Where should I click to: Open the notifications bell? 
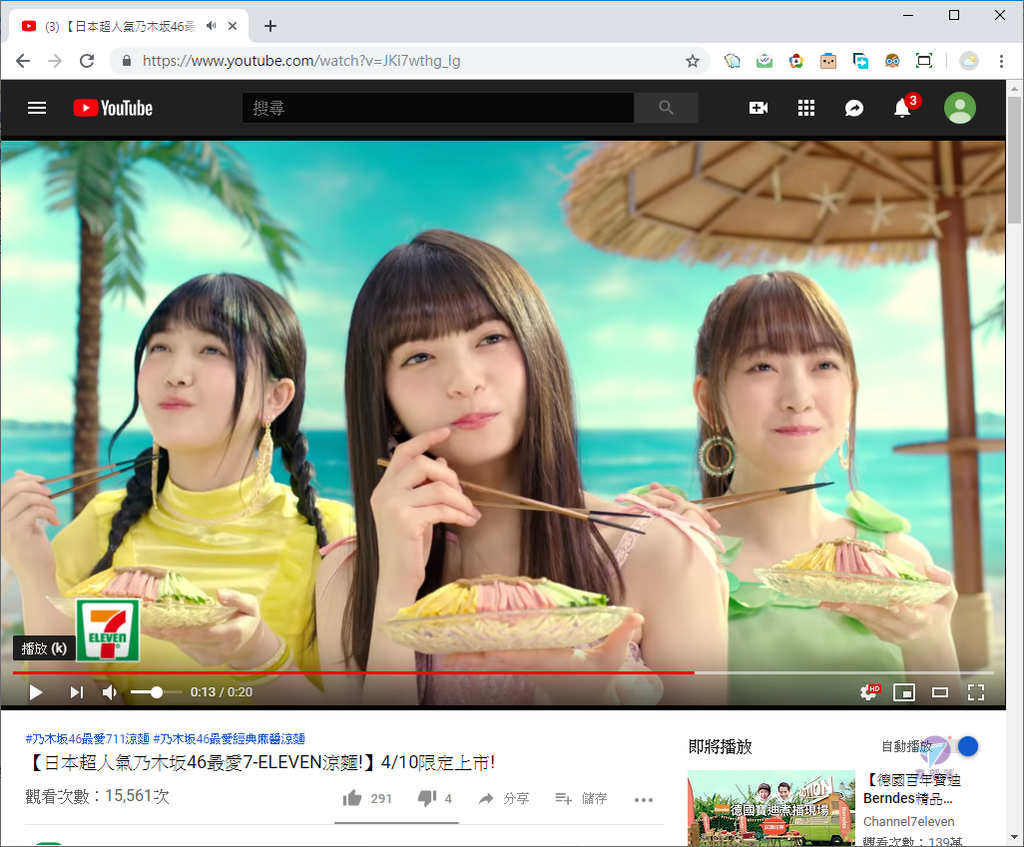902,108
